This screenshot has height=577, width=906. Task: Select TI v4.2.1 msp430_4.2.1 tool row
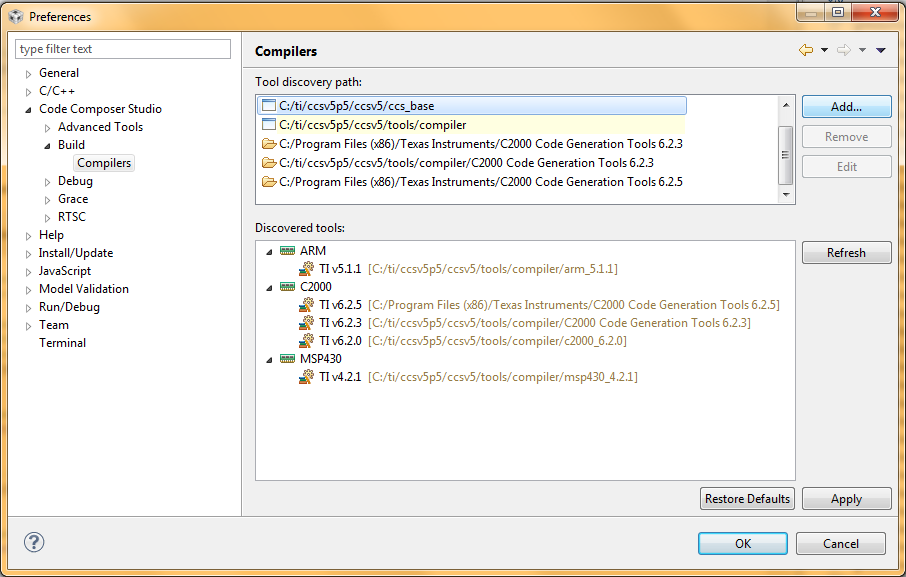468,377
